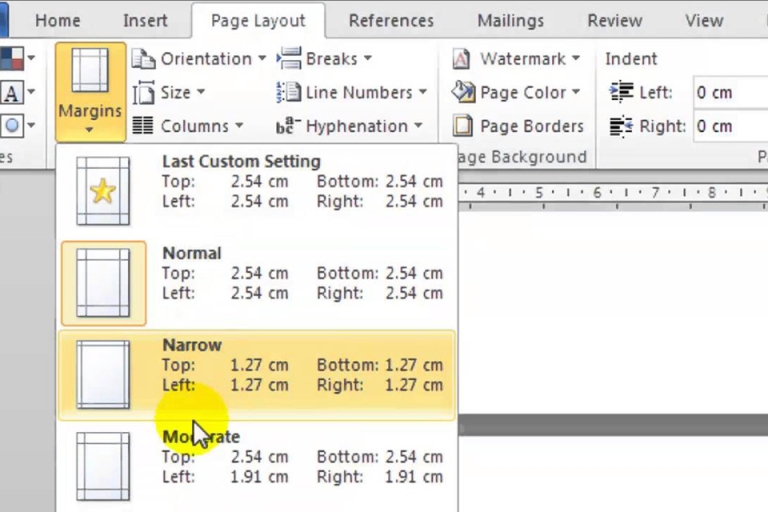Click the Orientation page icon
Viewport: 768px width, 512px height.
(144, 59)
